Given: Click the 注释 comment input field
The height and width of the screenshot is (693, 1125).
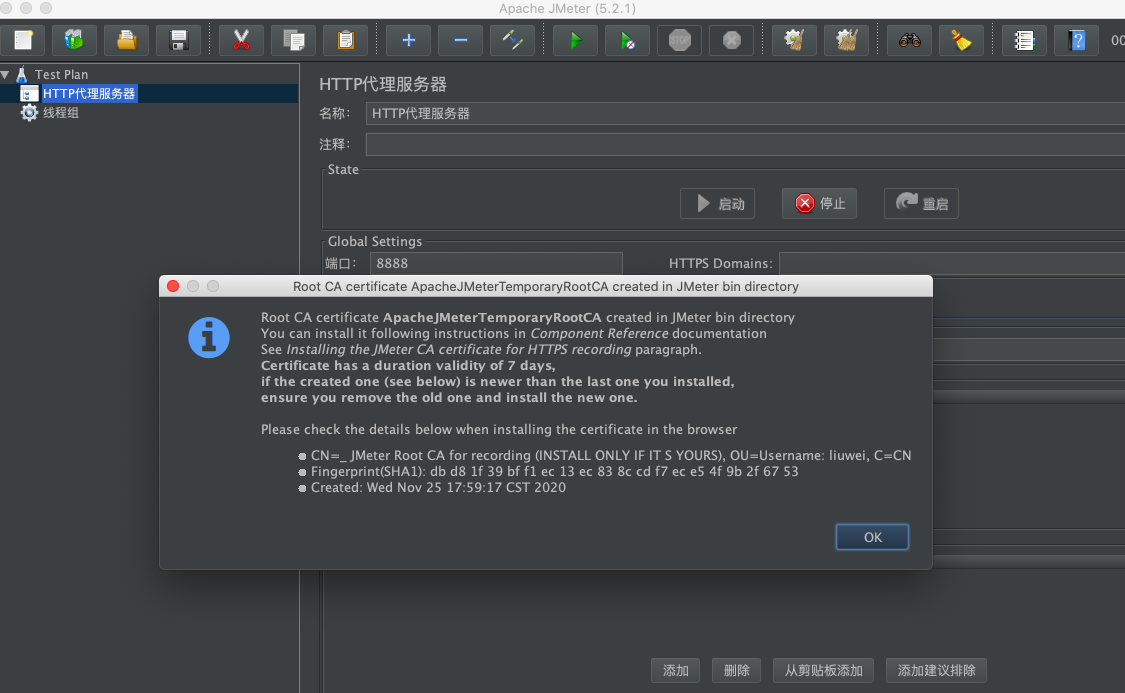Looking at the screenshot, I should tap(745, 144).
